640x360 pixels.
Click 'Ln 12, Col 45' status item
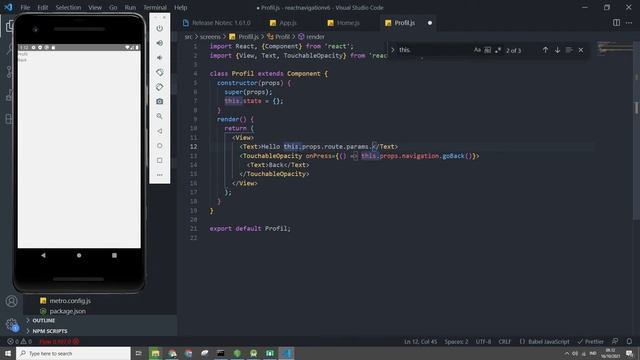[x=420, y=341]
